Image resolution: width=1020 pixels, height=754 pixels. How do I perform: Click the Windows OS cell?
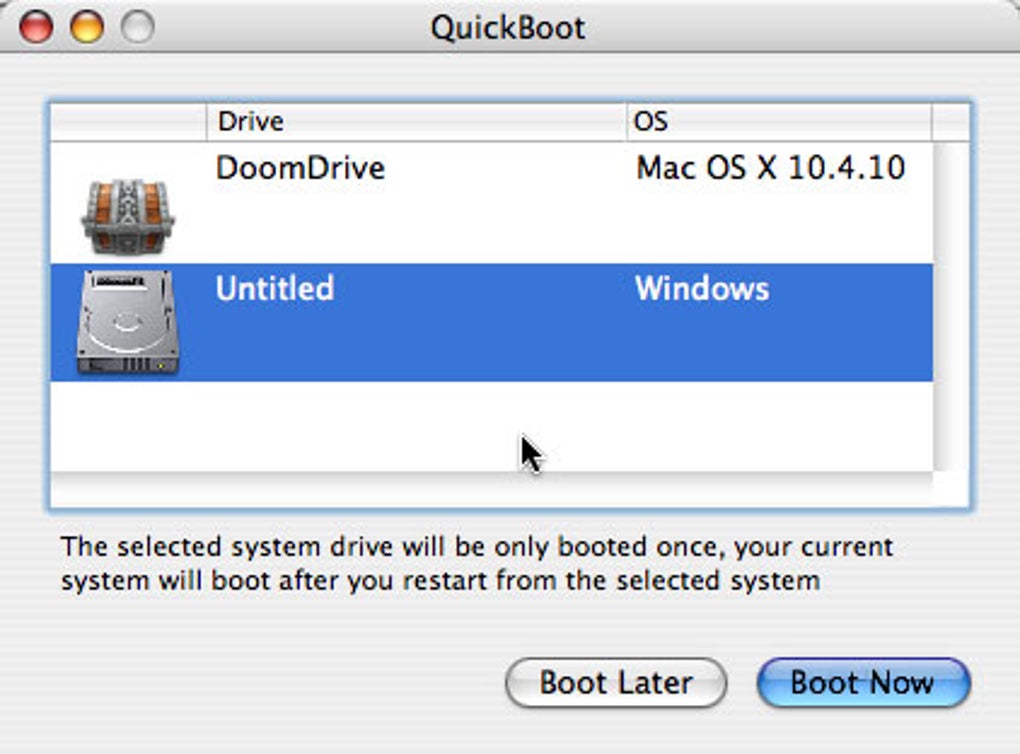702,289
